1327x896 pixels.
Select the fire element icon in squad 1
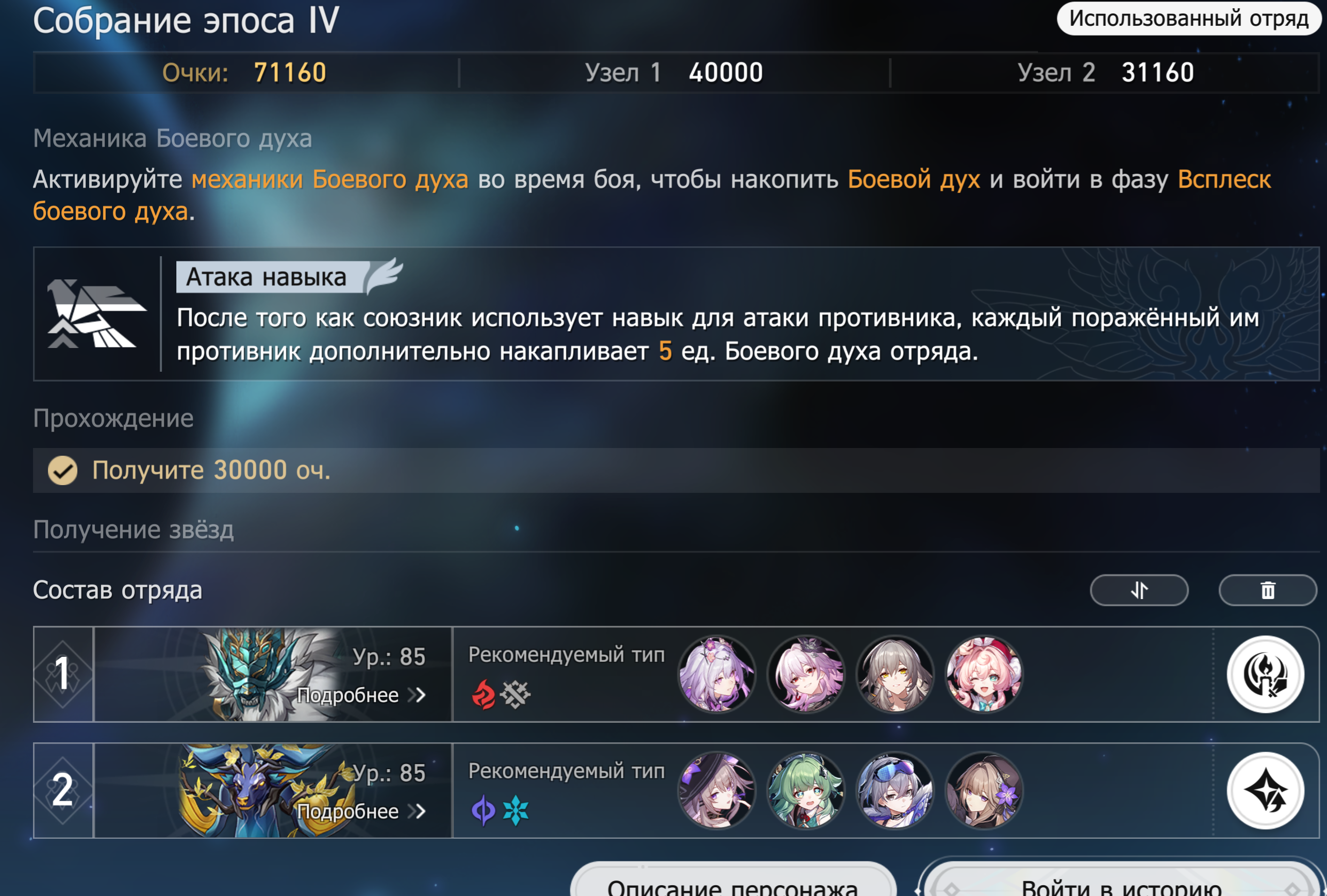click(483, 694)
